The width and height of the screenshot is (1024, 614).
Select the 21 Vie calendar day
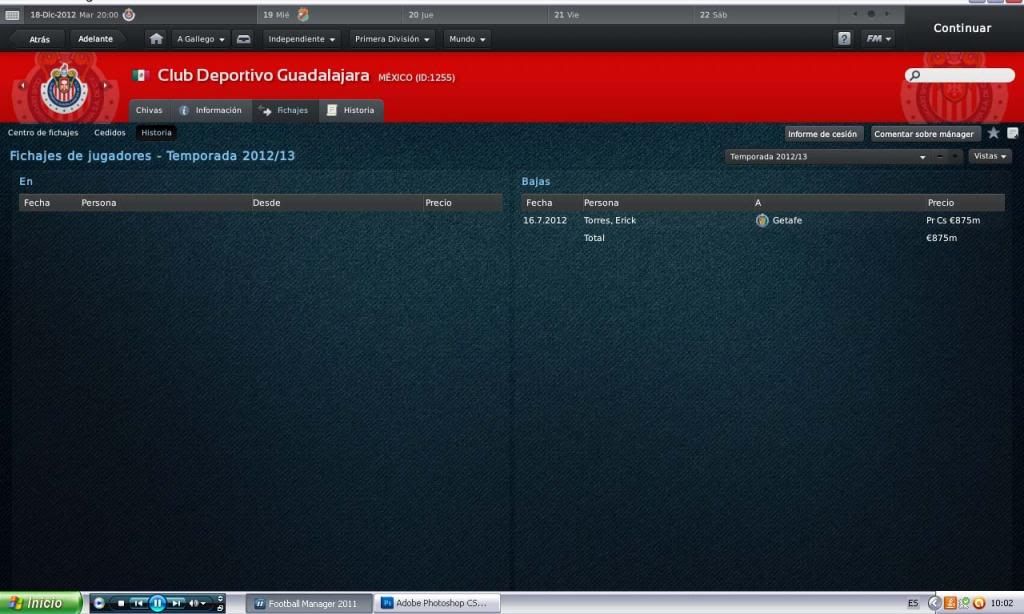622,14
